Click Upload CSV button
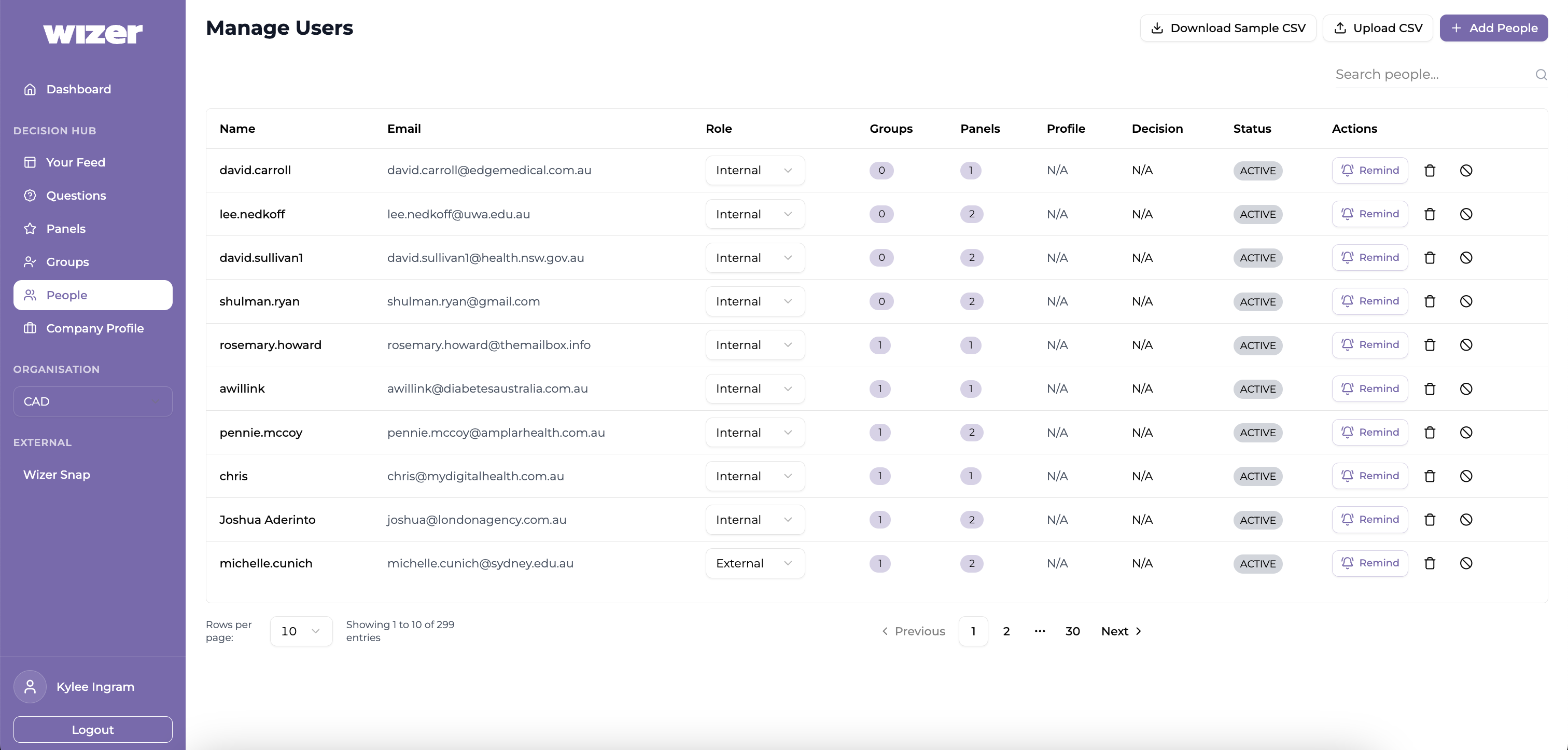 point(1378,28)
